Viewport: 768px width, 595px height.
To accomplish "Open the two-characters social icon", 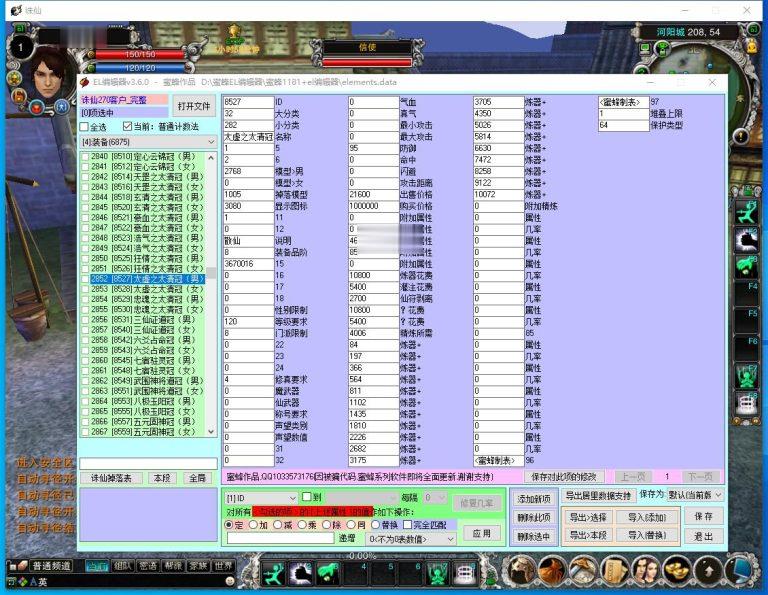I will 646,571.
